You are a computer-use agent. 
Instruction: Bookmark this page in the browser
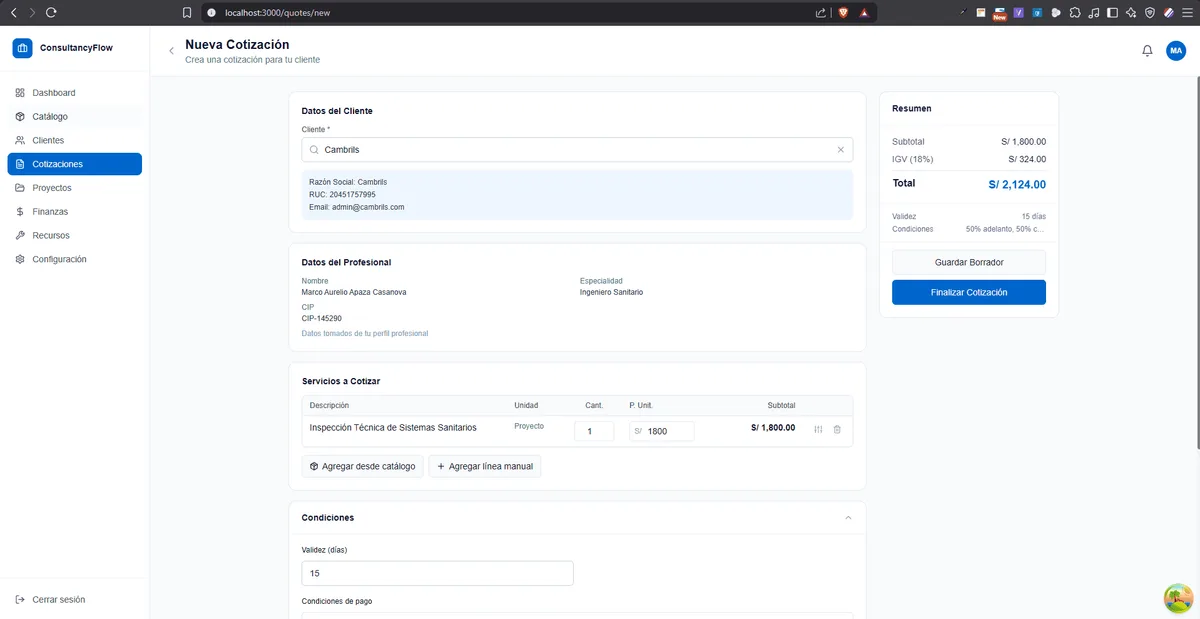click(x=187, y=12)
